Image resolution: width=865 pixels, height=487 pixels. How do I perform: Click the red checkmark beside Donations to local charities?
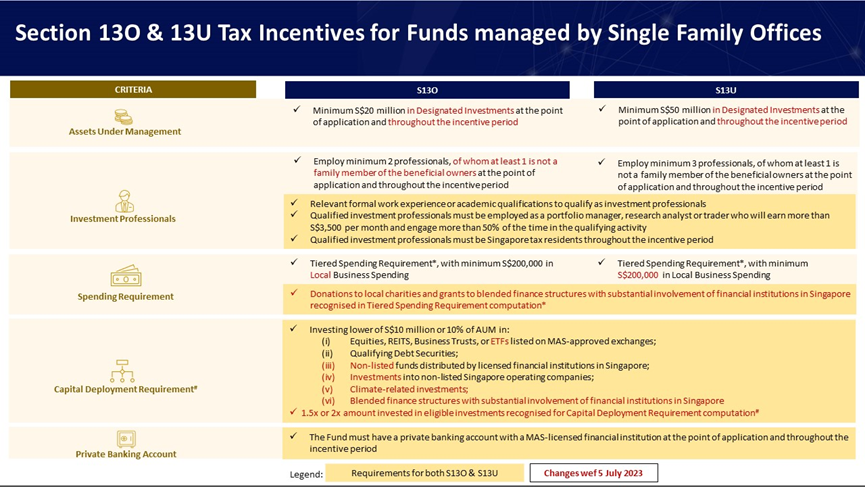pos(294,293)
